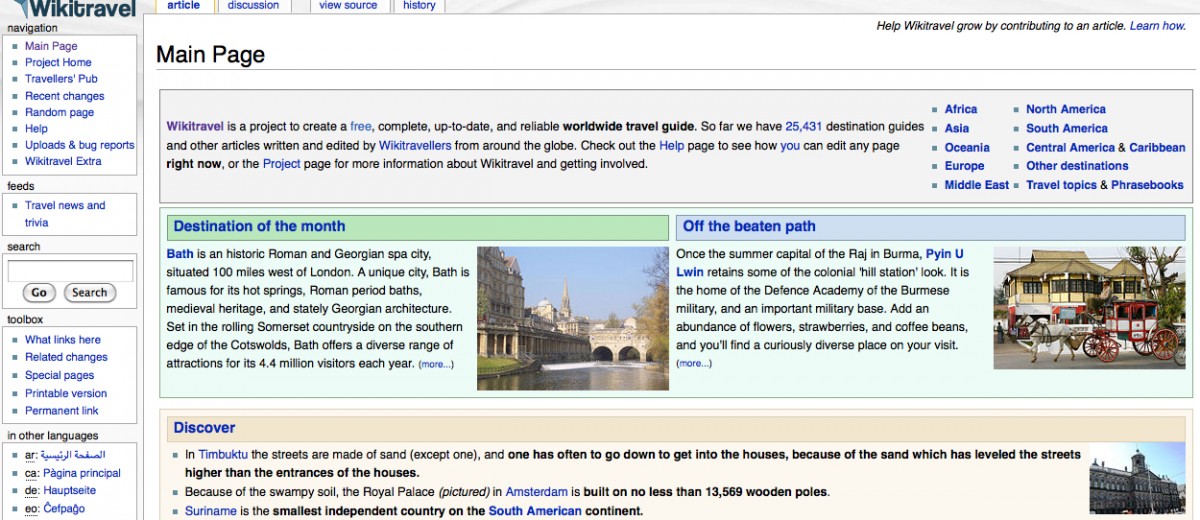The width and height of the screenshot is (1200, 520).
Task: Open the Travellers' Pub link
Action: click(61, 79)
